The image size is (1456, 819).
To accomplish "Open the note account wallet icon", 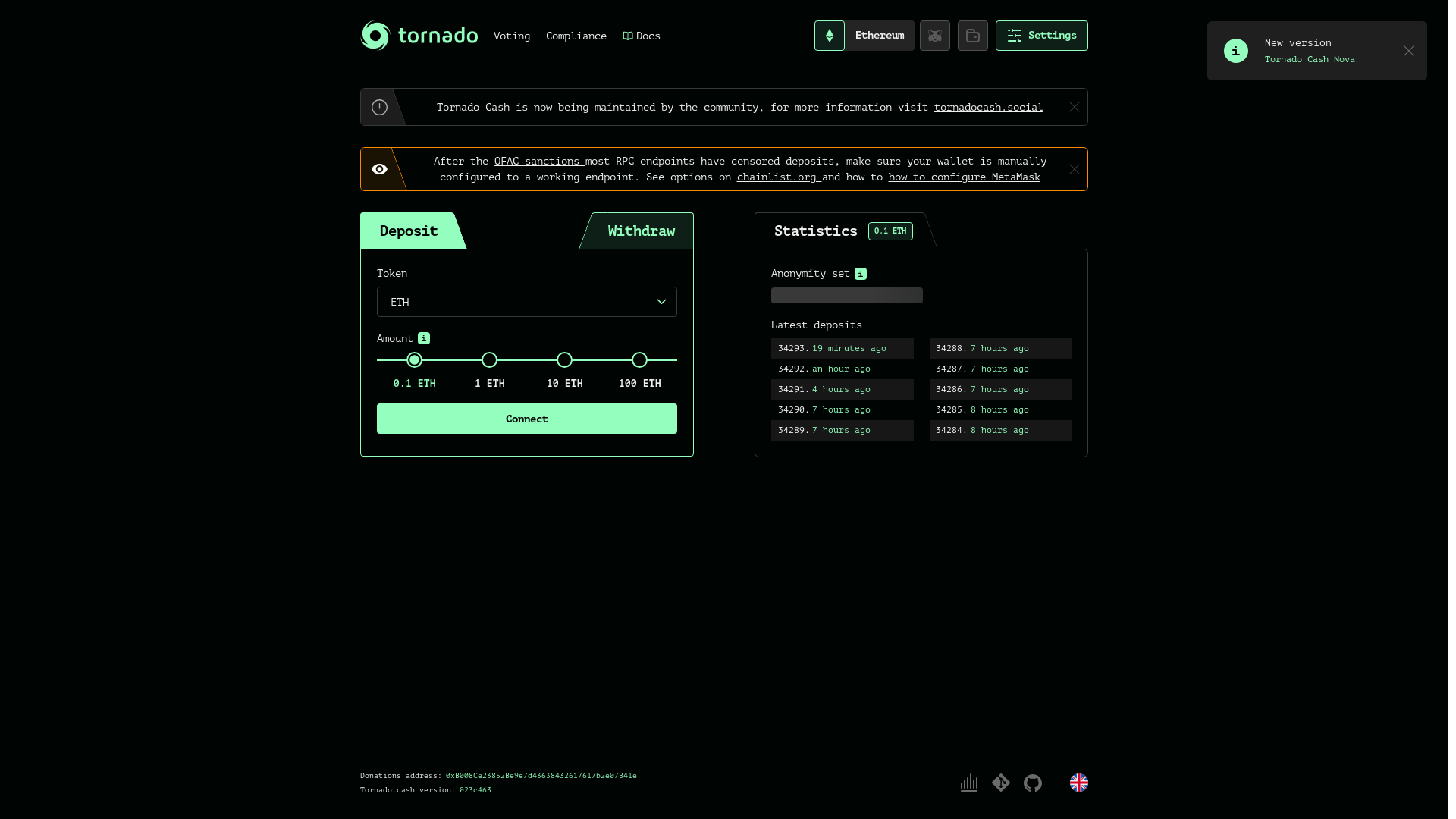I will click(972, 36).
